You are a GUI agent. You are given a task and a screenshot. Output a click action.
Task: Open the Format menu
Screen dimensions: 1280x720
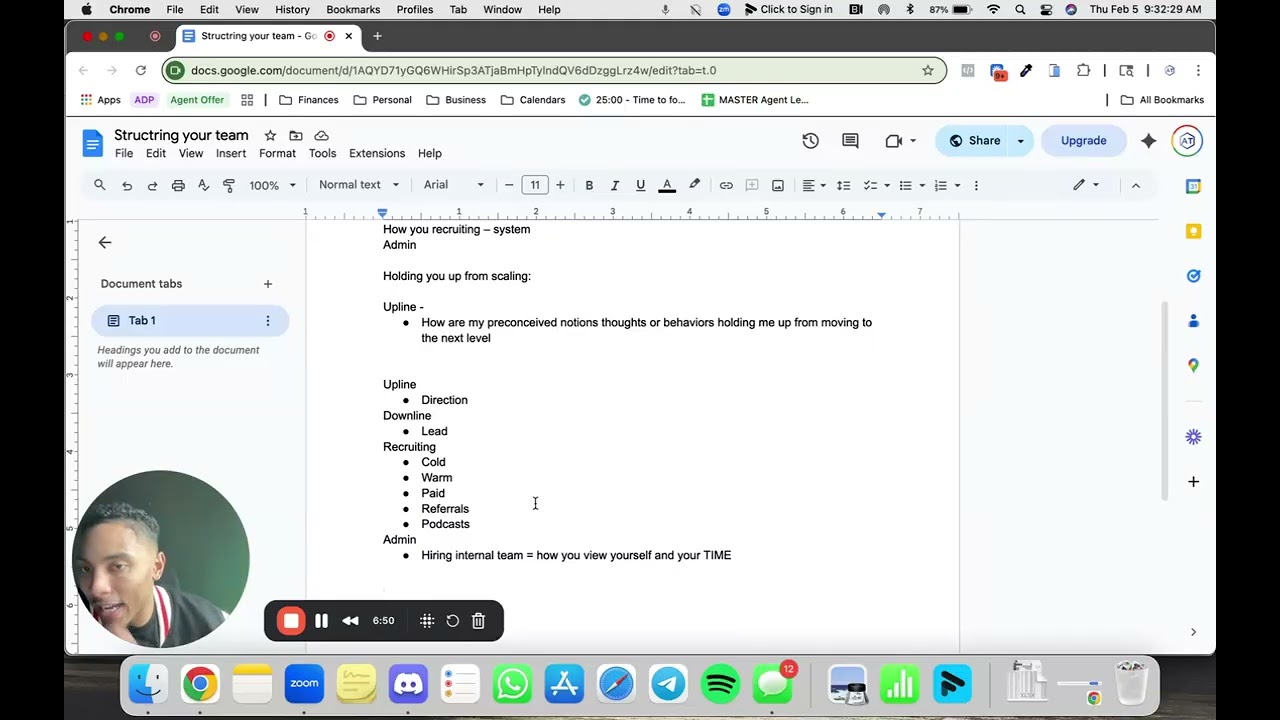(x=277, y=154)
